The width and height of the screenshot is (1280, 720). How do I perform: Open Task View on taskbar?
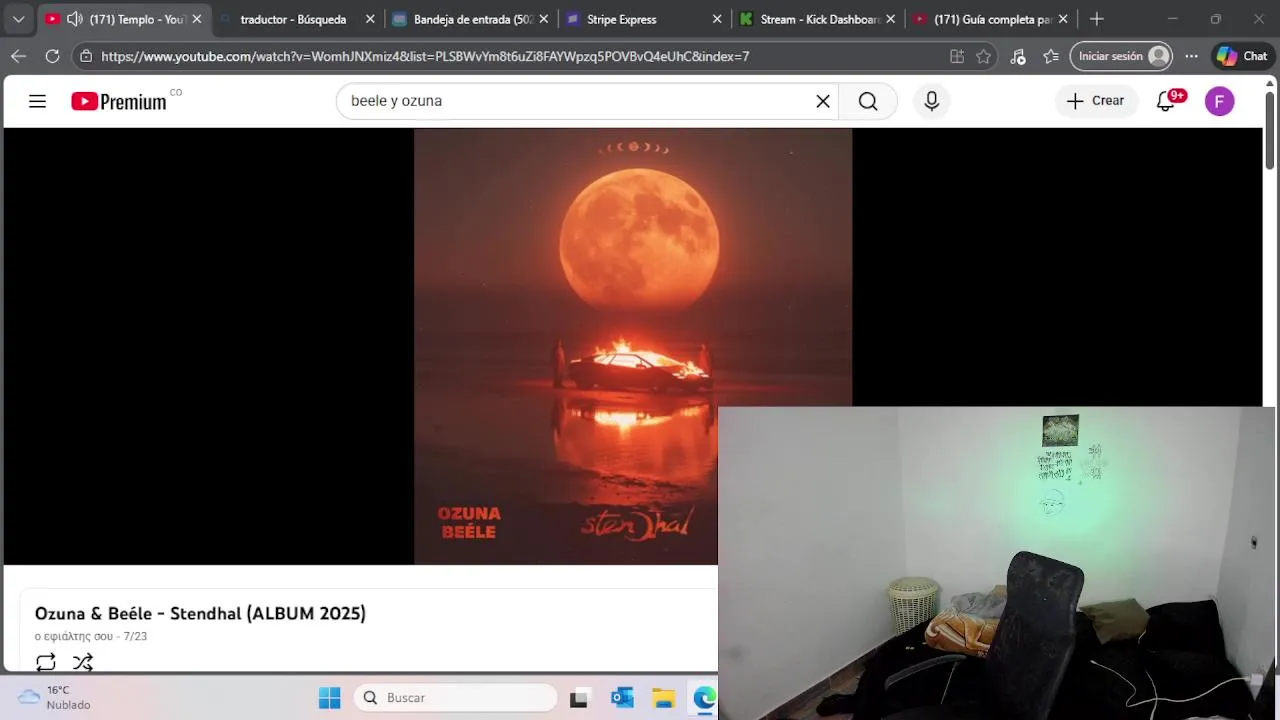579,697
